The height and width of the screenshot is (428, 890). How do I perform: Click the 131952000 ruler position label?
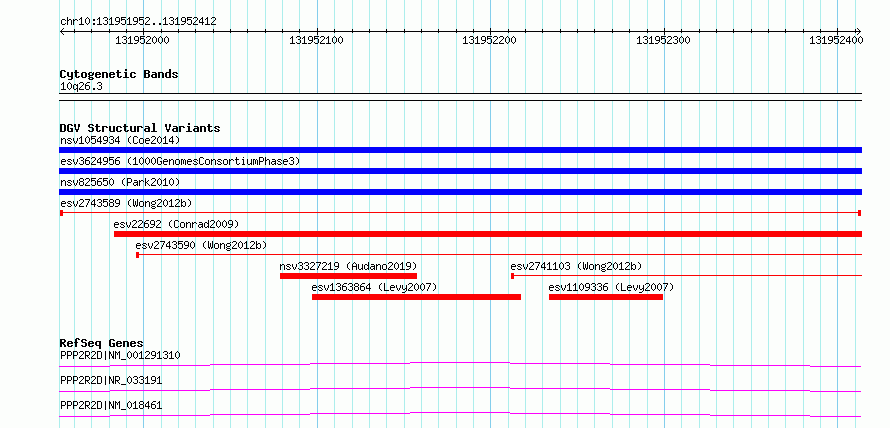pyautogui.click(x=142, y=40)
